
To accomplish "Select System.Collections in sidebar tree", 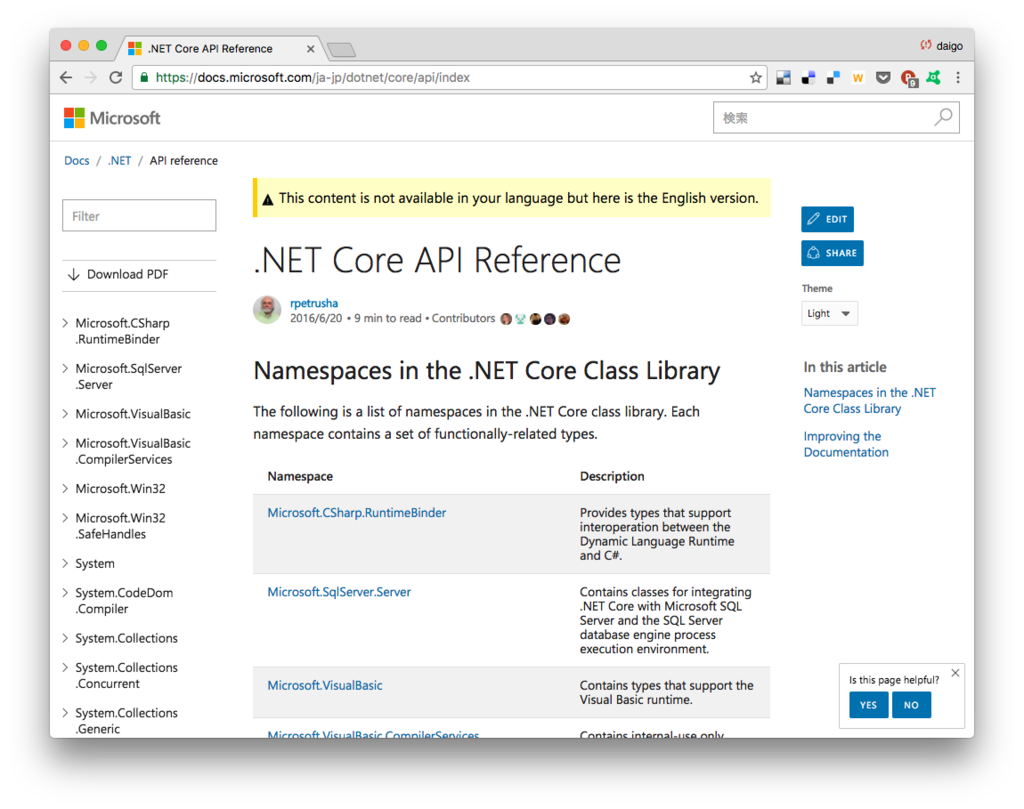I will click(x=126, y=638).
